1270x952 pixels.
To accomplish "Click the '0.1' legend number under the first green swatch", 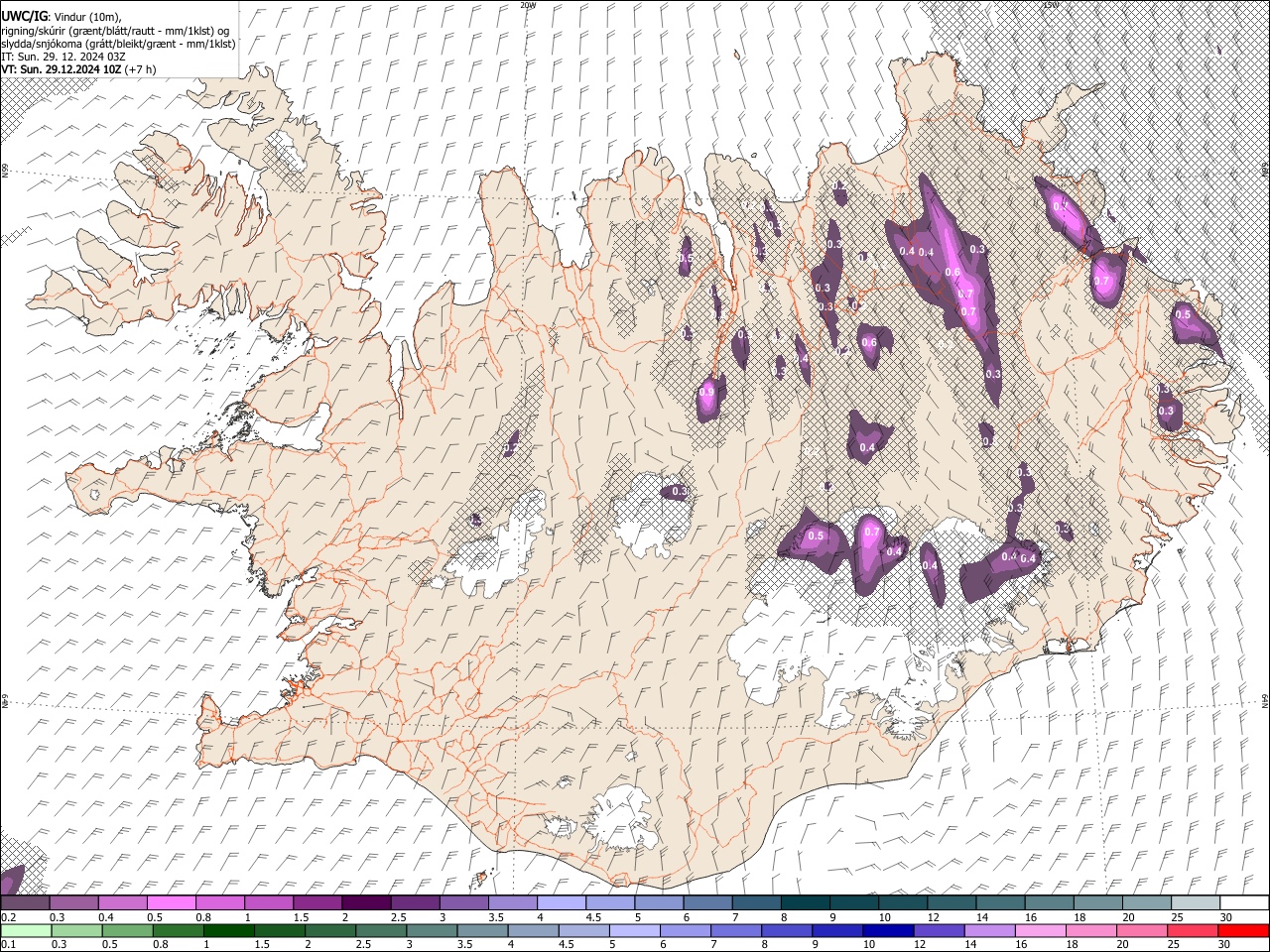I will pos(9,944).
